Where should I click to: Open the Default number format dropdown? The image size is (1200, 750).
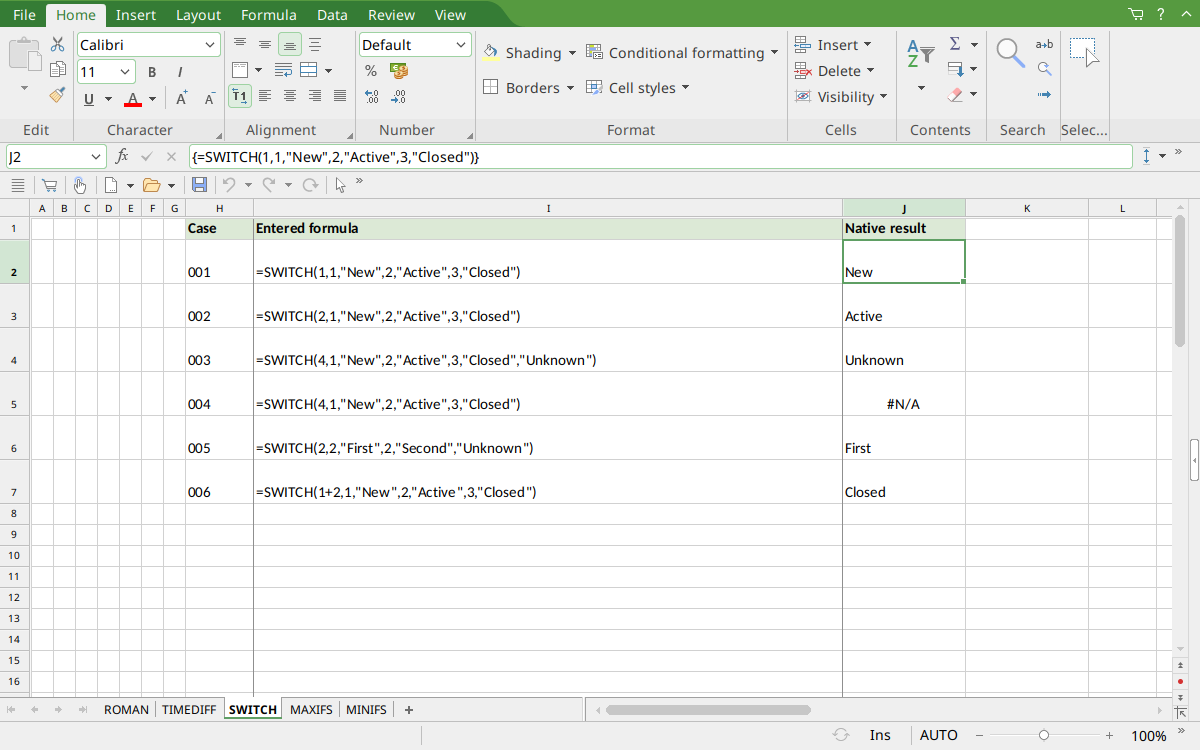click(x=461, y=45)
